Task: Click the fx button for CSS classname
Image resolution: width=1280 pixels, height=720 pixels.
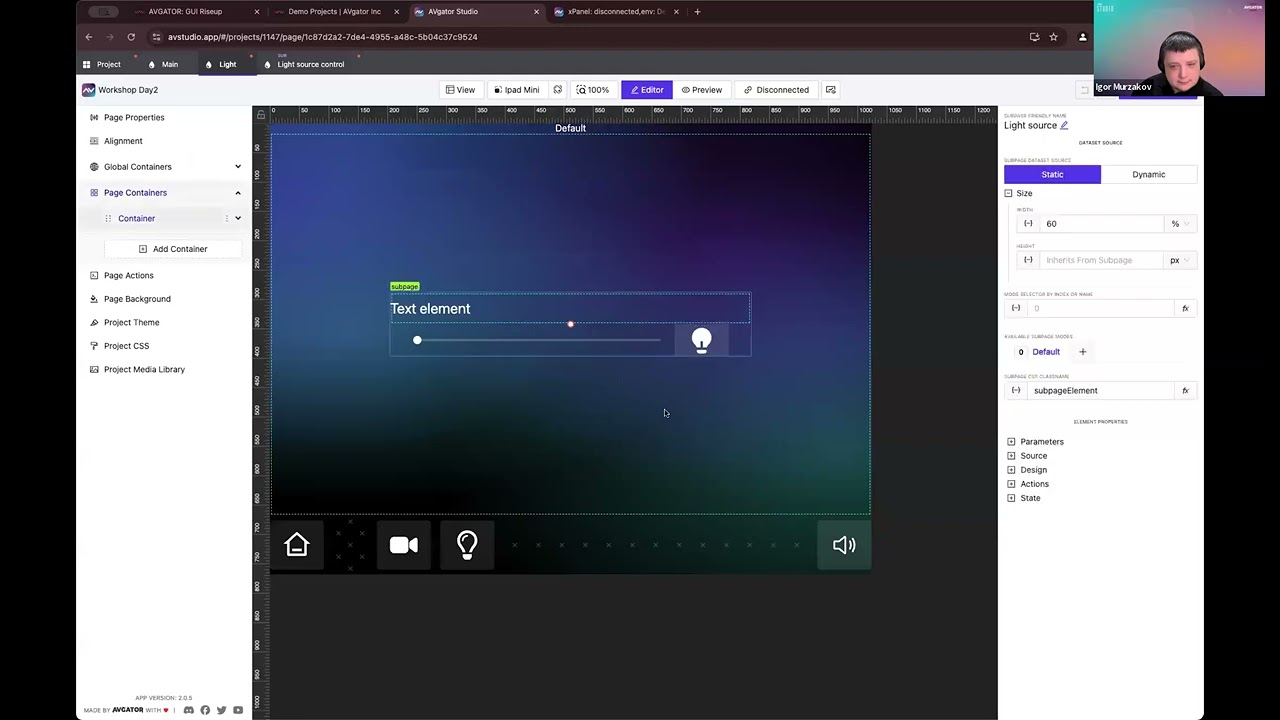Action: pos(1185,391)
